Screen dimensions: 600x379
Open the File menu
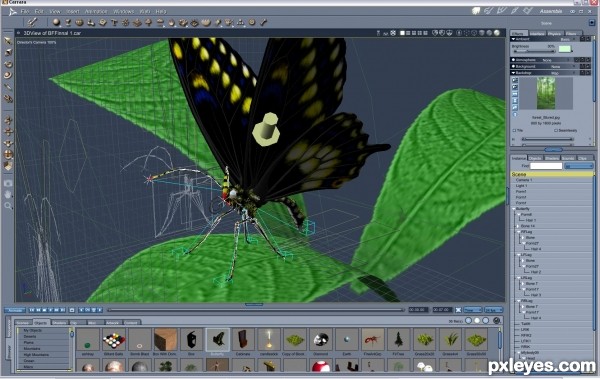click(x=25, y=11)
